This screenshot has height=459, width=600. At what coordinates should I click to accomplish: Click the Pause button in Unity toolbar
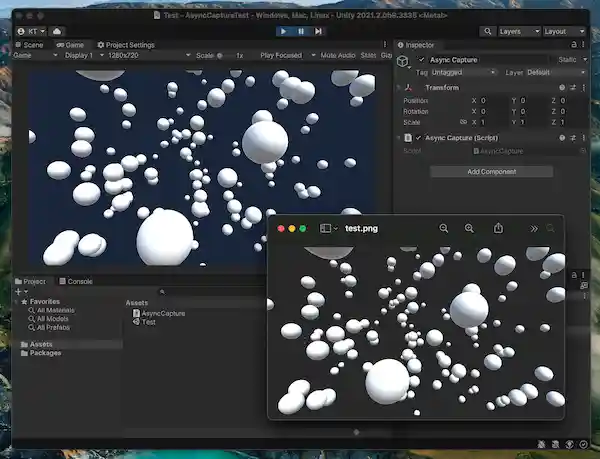(301, 31)
